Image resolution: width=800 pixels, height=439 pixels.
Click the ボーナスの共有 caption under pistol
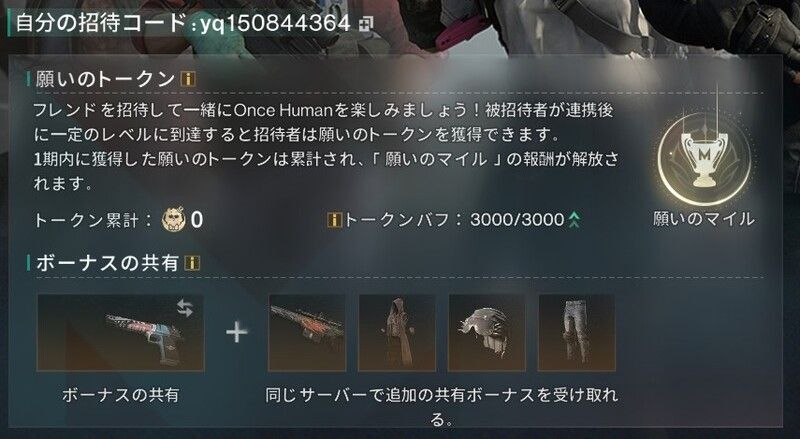[x=120, y=395]
